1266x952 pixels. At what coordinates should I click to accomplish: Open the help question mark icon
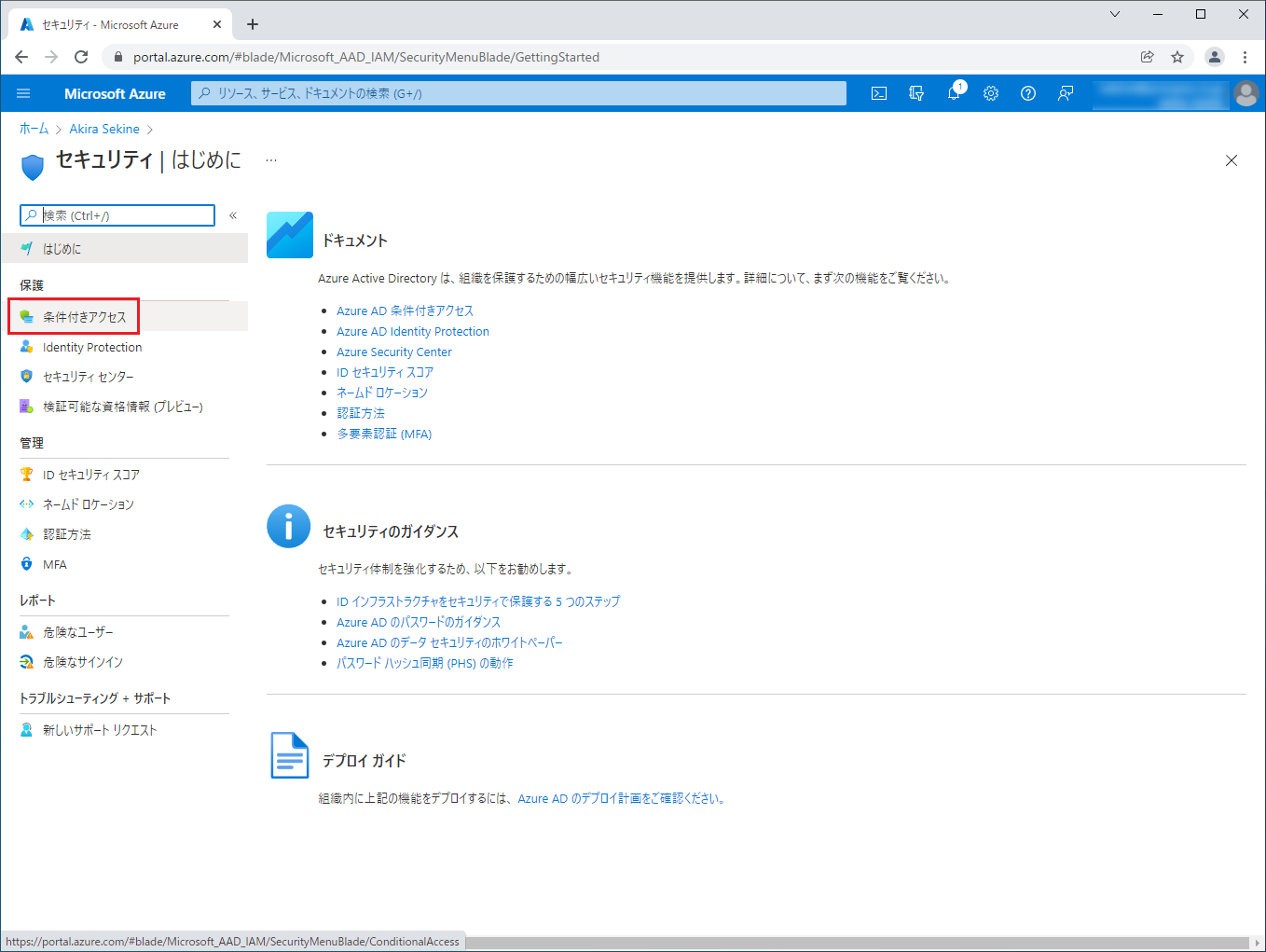1028,93
